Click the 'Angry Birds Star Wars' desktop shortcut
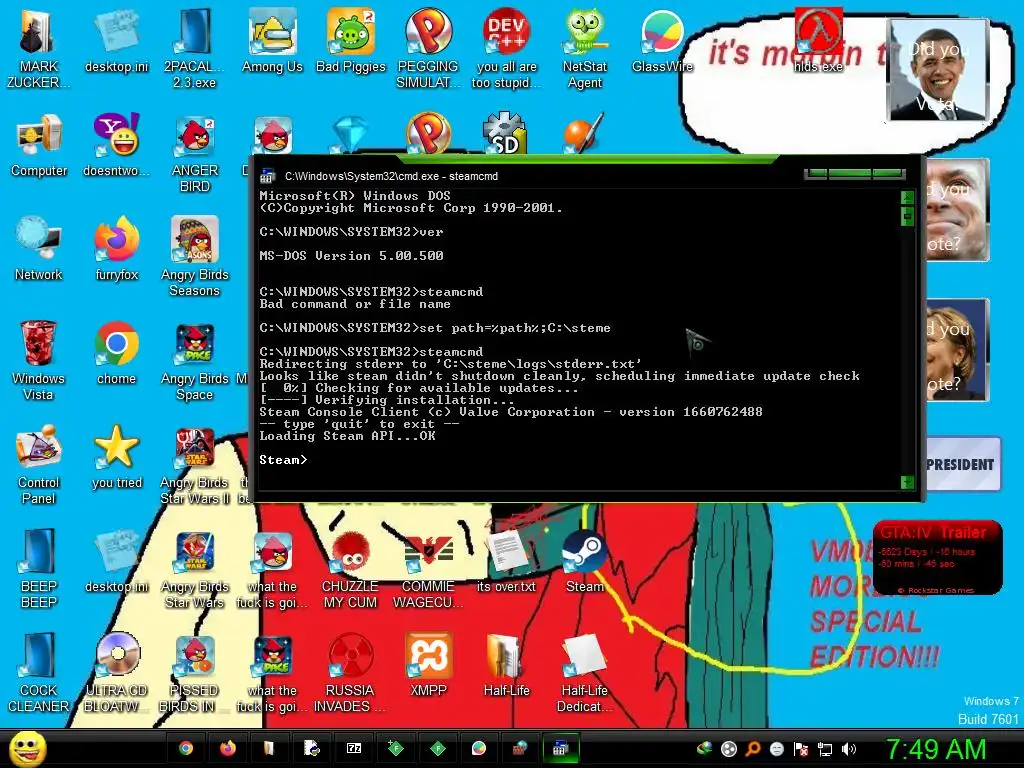Viewport: 1024px width, 768px height. [194, 568]
